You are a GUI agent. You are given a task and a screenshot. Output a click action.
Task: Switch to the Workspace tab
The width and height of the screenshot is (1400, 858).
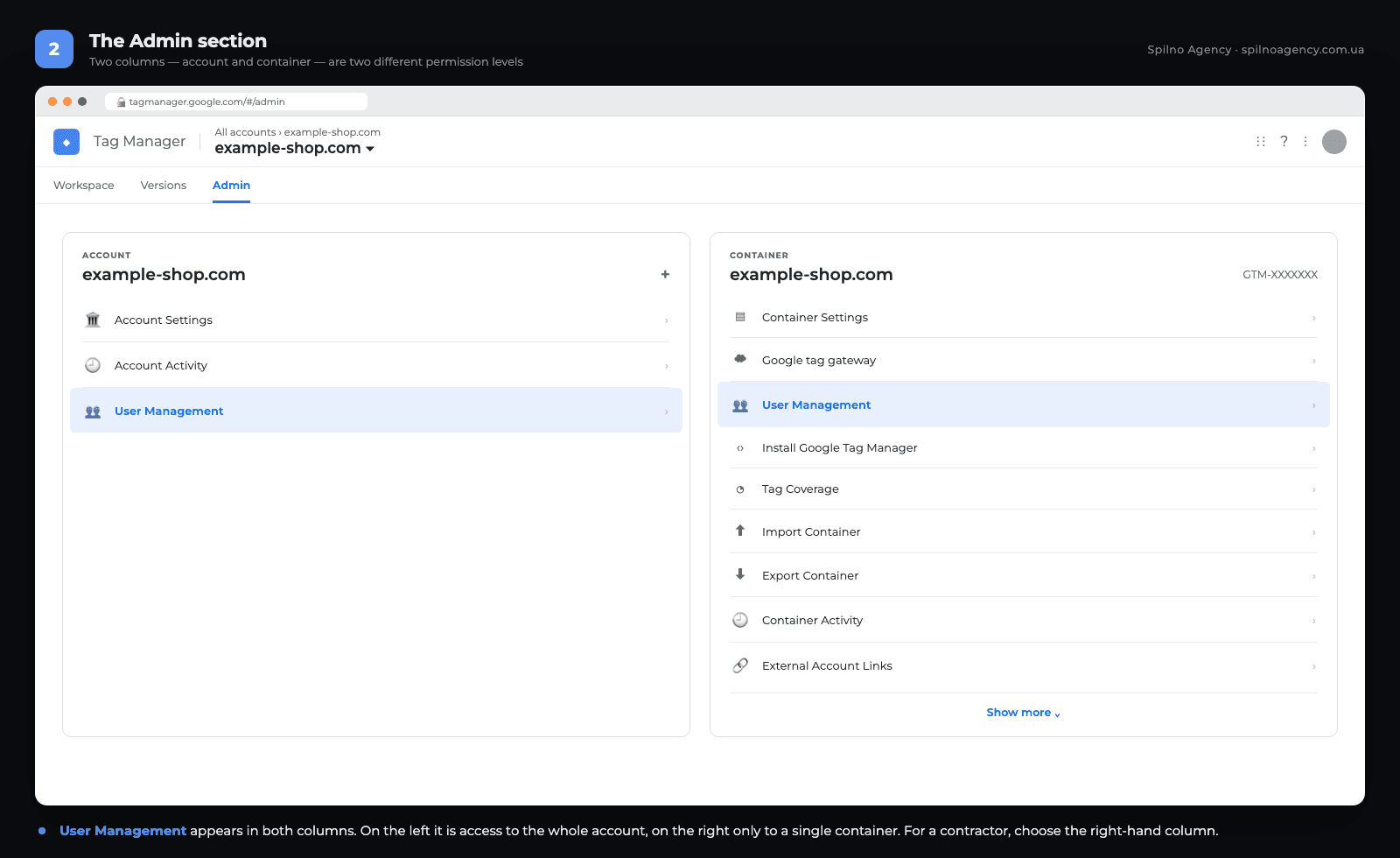84,186
